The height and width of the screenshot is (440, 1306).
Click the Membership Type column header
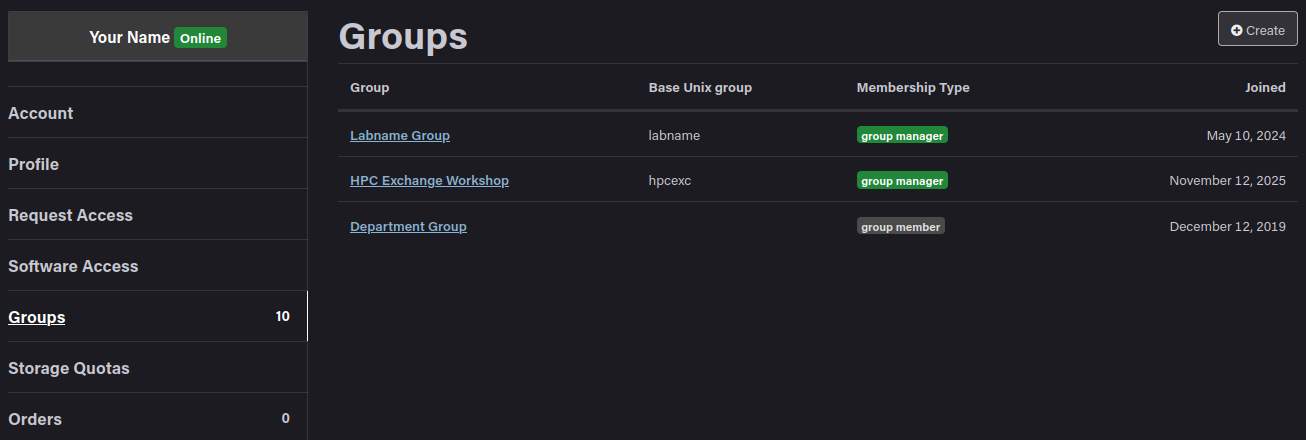(913, 88)
